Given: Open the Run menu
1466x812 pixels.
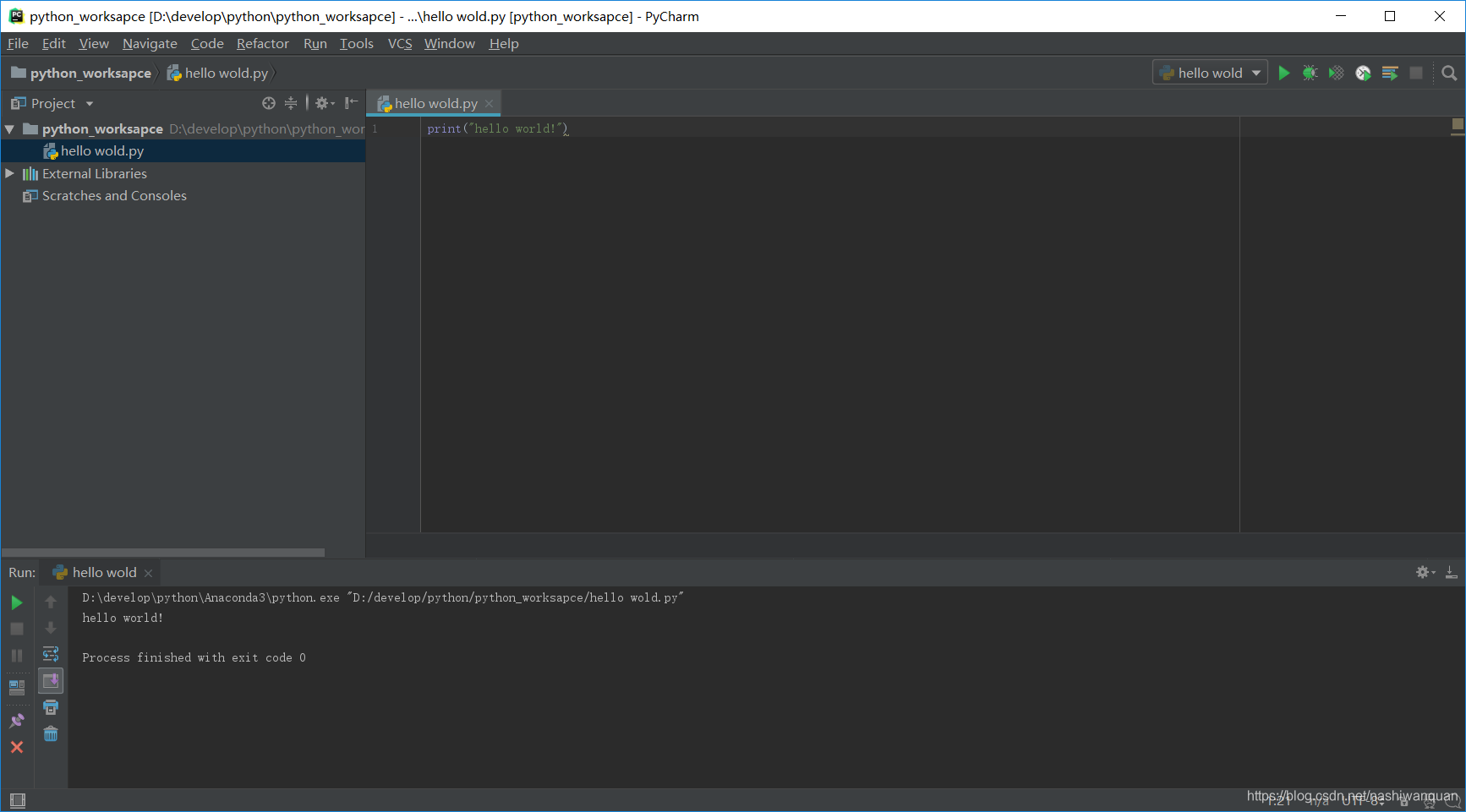Looking at the screenshot, I should (x=315, y=43).
